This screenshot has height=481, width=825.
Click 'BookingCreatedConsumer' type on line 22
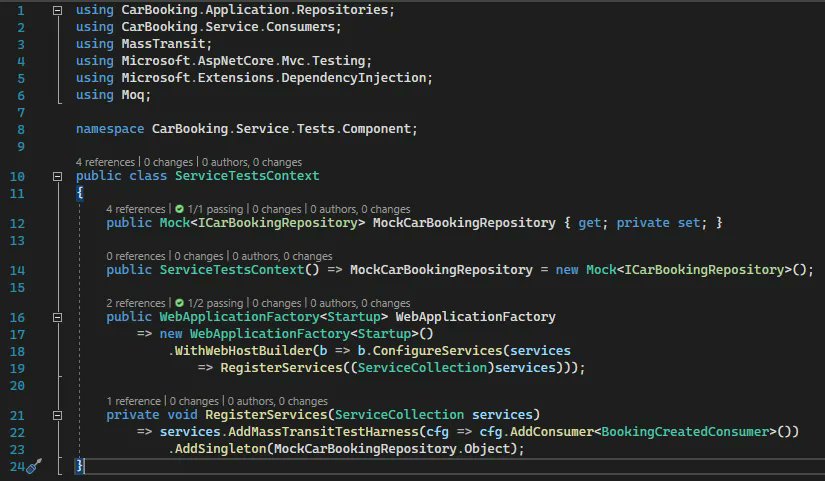pos(685,432)
